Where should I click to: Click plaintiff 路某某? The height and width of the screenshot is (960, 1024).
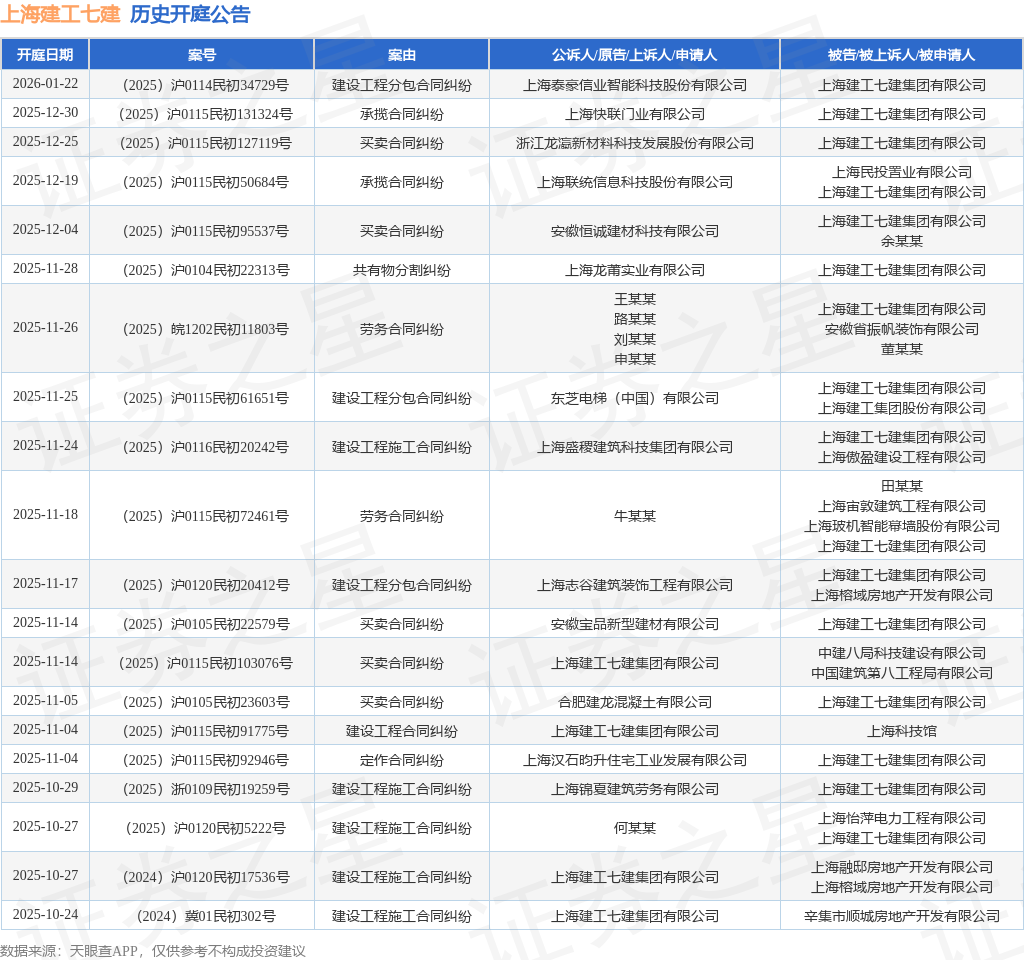635,319
